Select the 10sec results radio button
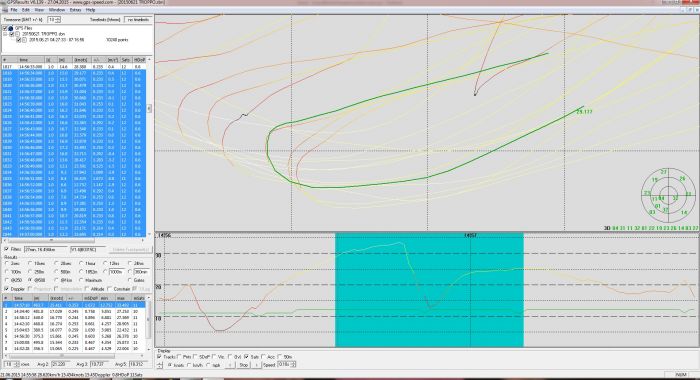 click(x=30, y=263)
